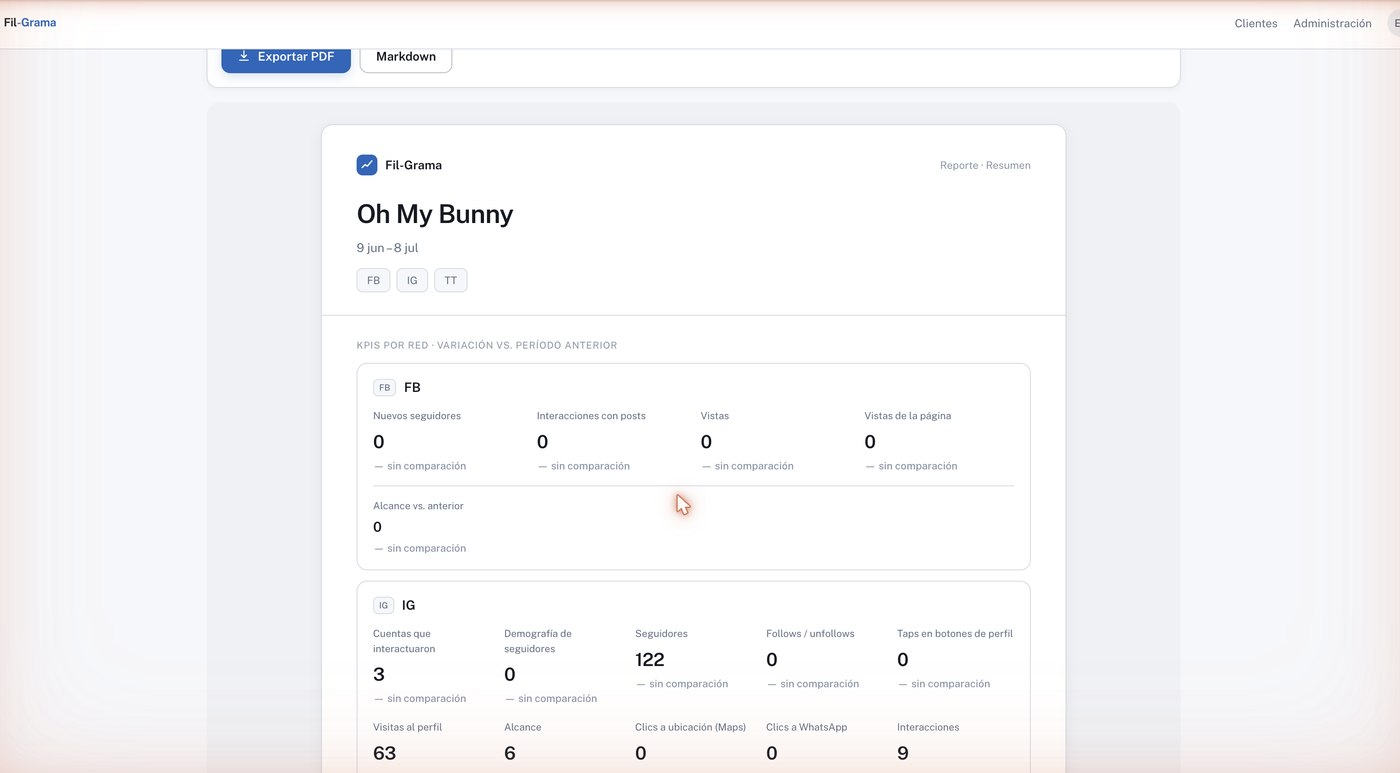Click the date range 9 jun – 8 jul
Viewport: 1400px width, 773px height.
point(388,248)
